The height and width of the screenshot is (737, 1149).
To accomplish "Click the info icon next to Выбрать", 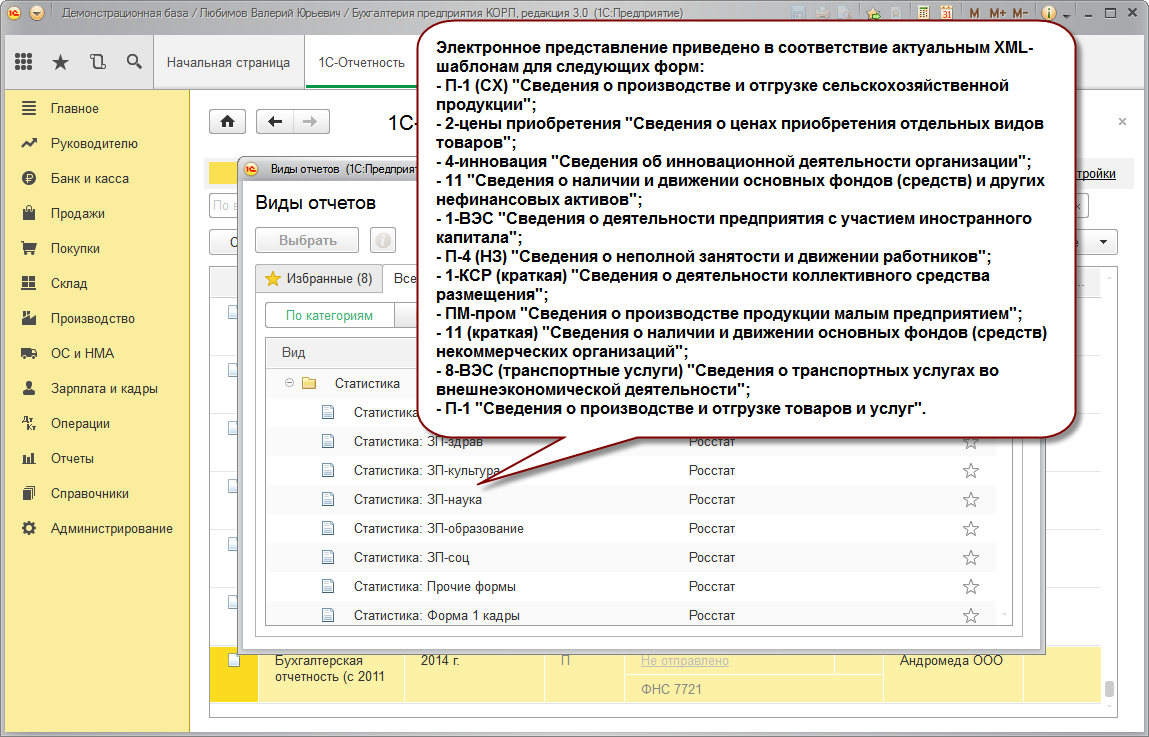I will 383,240.
